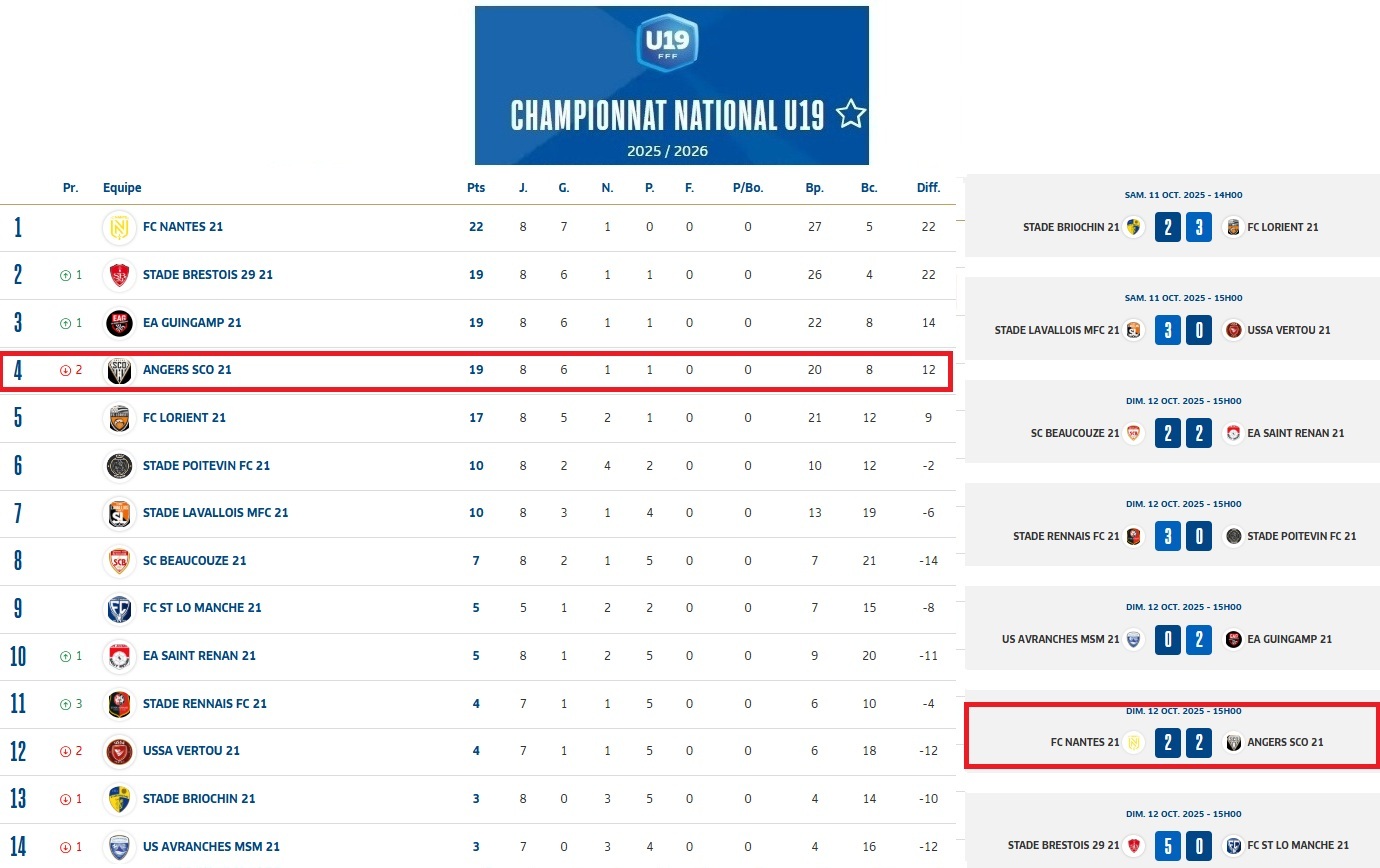The image size is (1380, 868).
Task: Click the Angers SCO crest in standings
Action: click(119, 370)
